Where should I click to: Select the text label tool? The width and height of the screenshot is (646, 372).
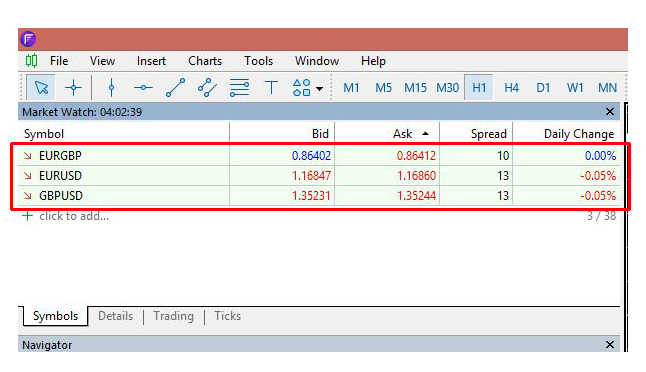(271, 87)
